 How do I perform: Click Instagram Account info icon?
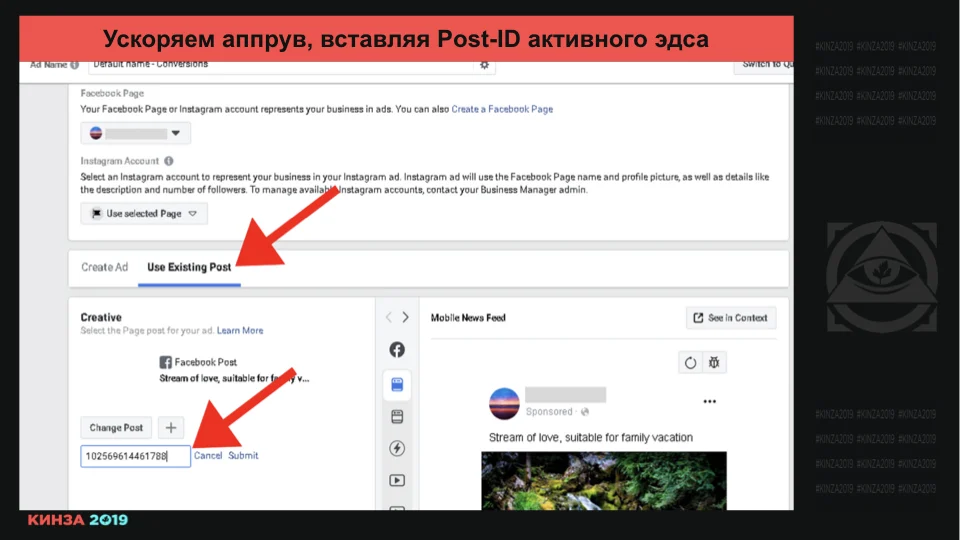coord(169,161)
